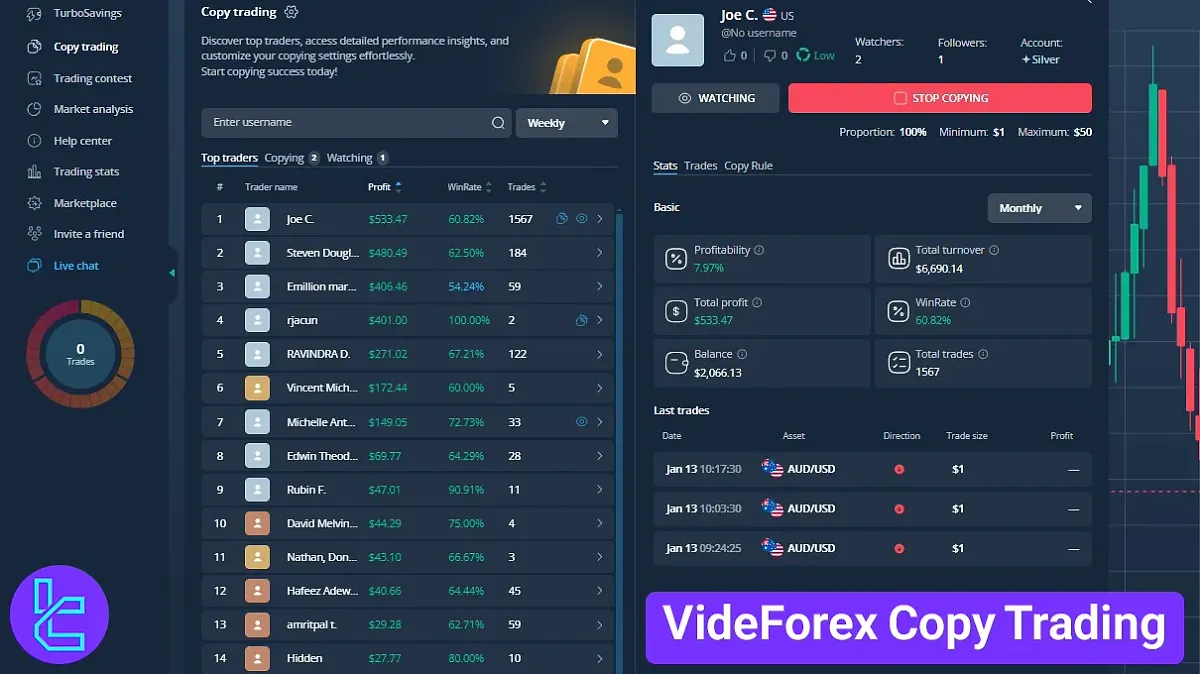Screen dimensions: 1200x674
Task: Toggle watching eye on Joe C.'s row
Action: pyautogui.click(x=581, y=218)
